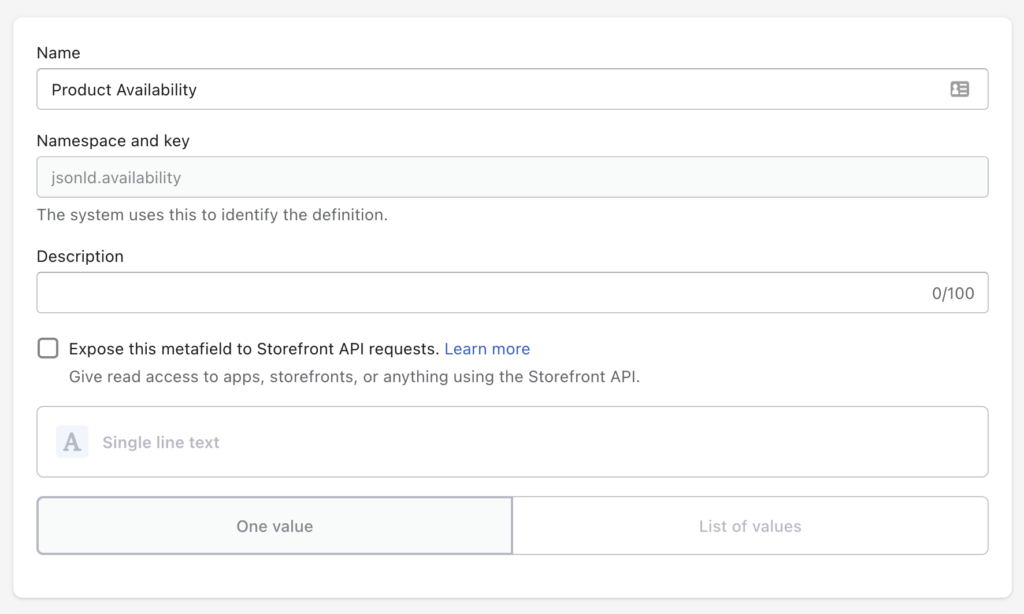Click the letter A text-type icon
Viewport: 1024px width, 614px height.
click(72, 442)
